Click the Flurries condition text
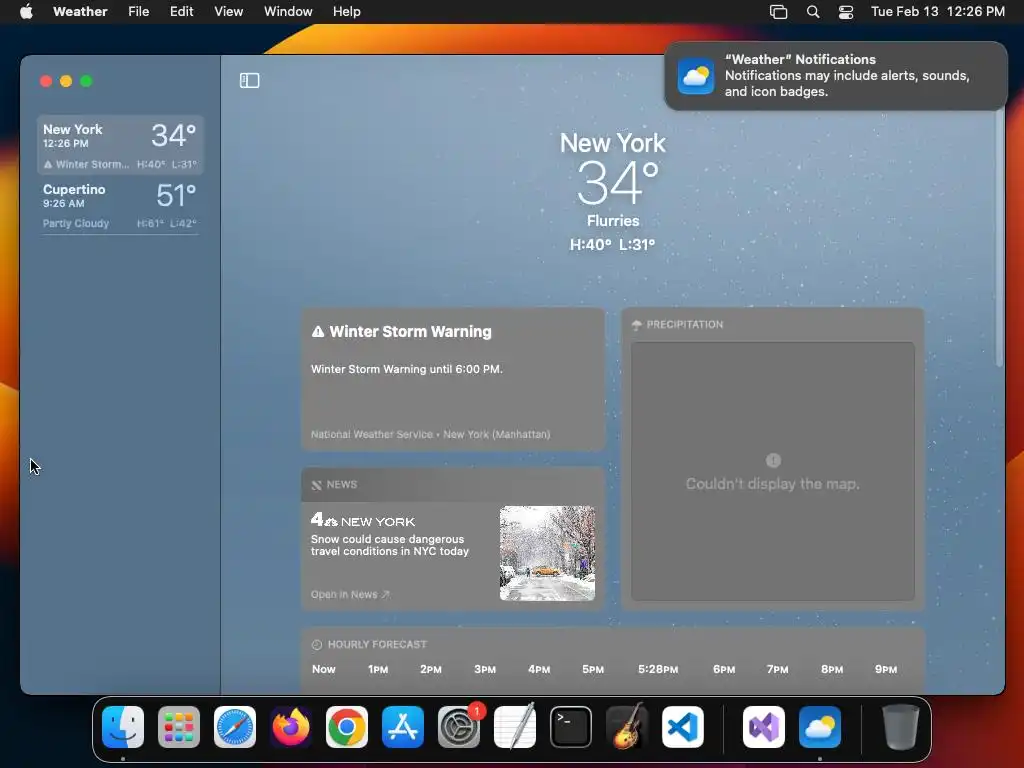Screen dimensions: 1024x768 coord(613,221)
